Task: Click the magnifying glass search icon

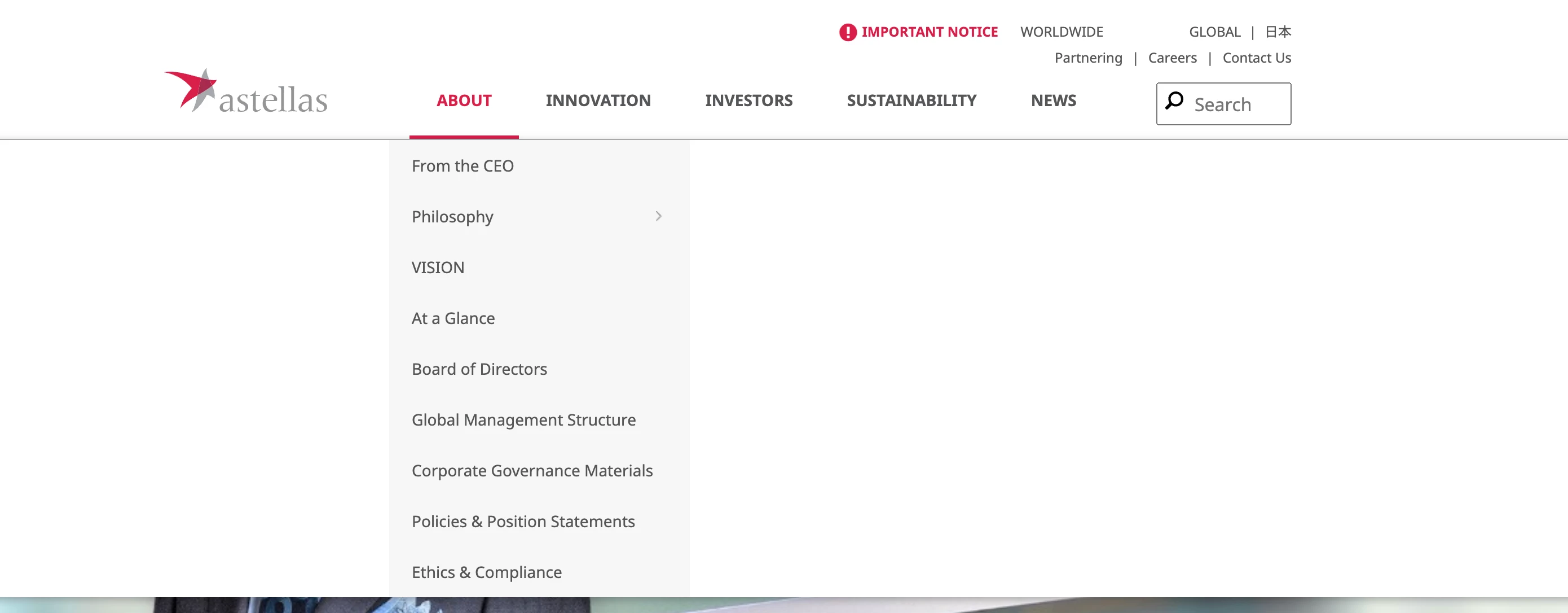Action: [1174, 100]
